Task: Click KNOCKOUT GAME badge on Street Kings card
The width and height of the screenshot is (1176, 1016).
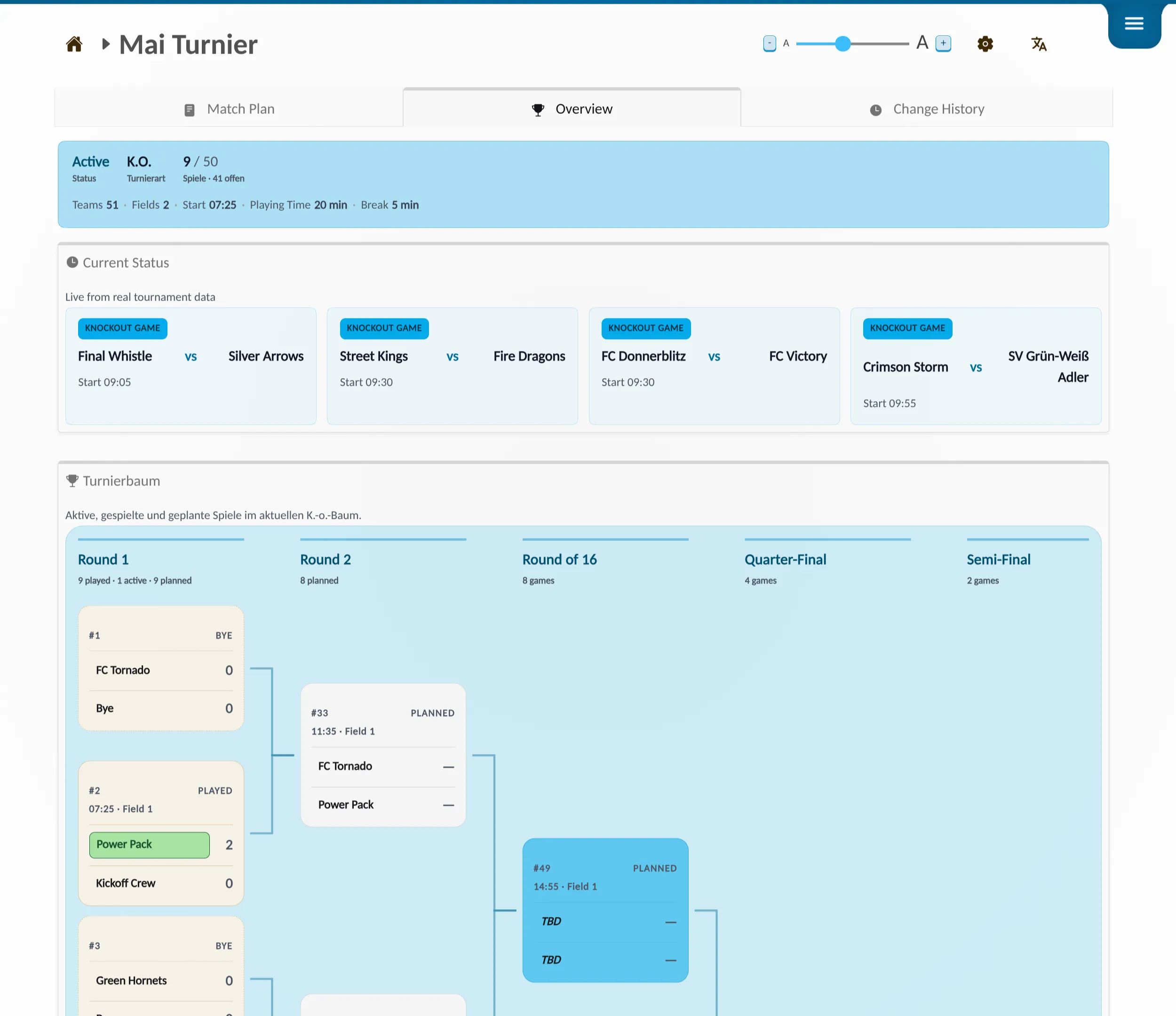Action: click(384, 329)
